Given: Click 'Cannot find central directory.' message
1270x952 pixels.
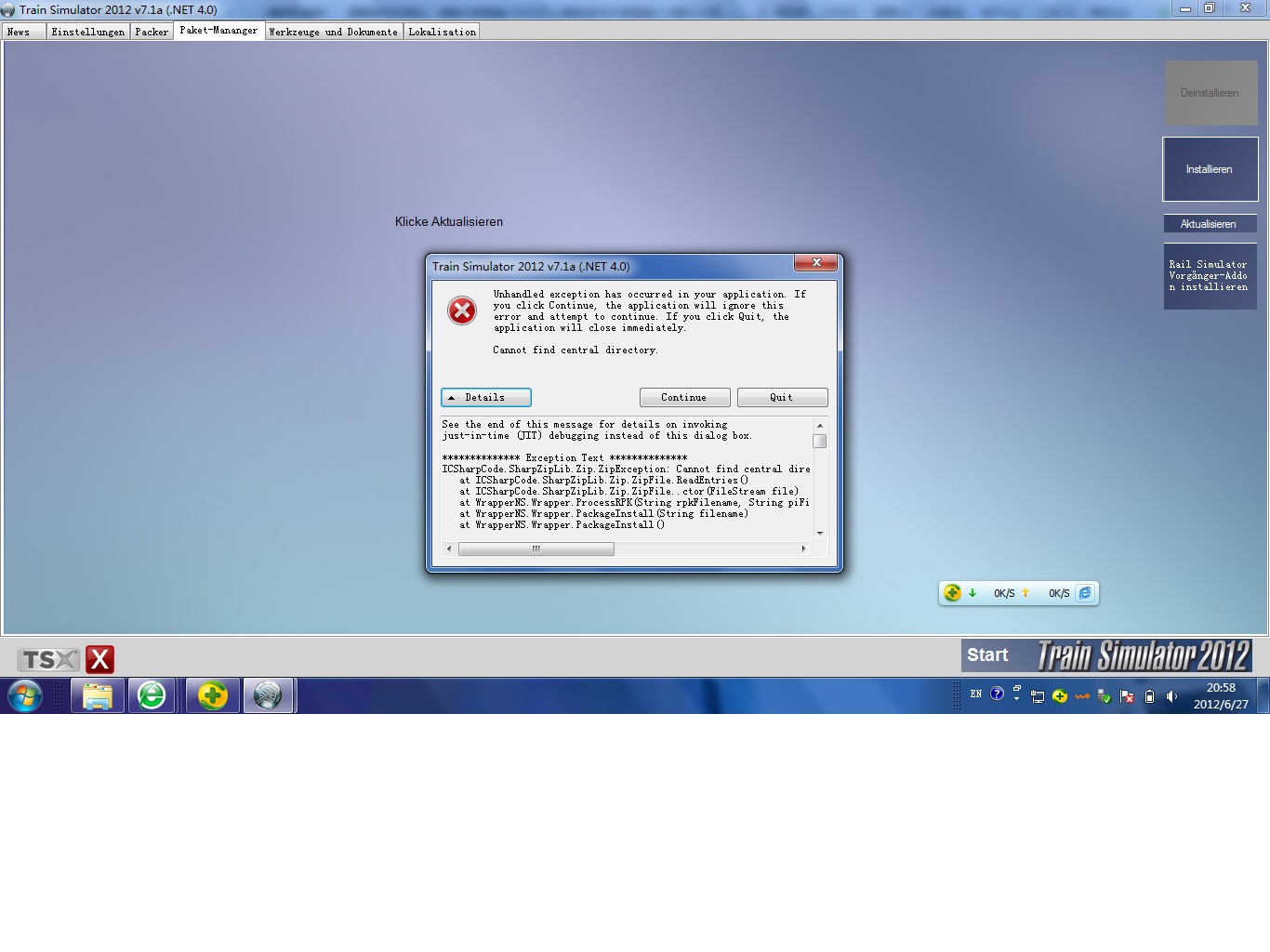Looking at the screenshot, I should pos(575,350).
